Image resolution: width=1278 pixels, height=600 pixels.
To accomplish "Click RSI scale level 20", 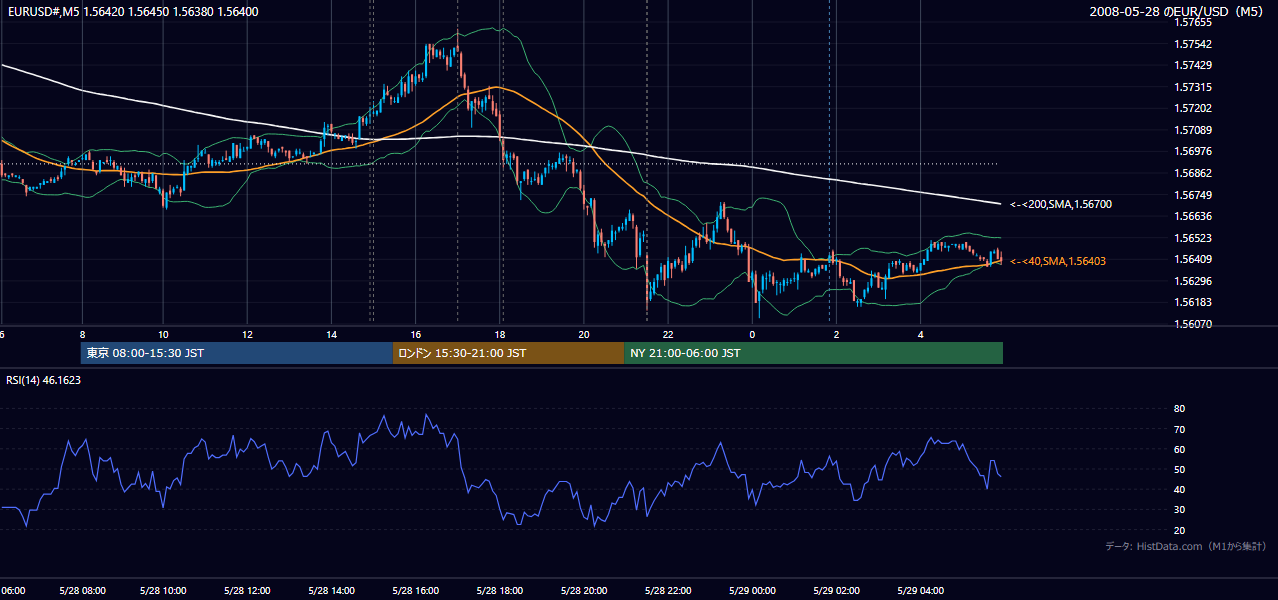I will pos(1179,530).
